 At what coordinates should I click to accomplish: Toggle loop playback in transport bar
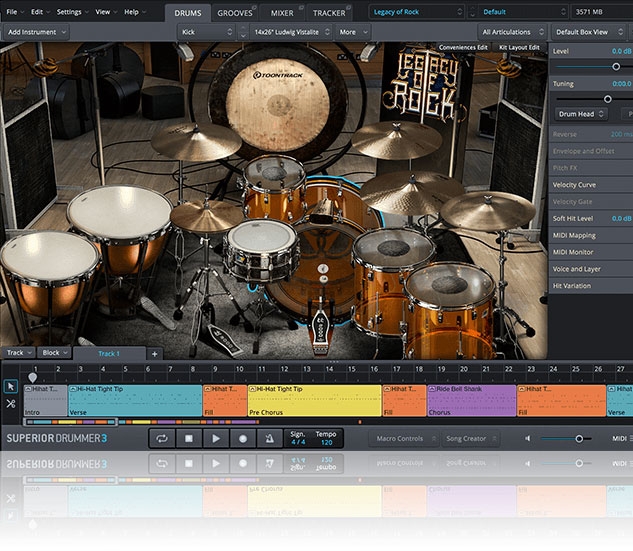pos(163,438)
